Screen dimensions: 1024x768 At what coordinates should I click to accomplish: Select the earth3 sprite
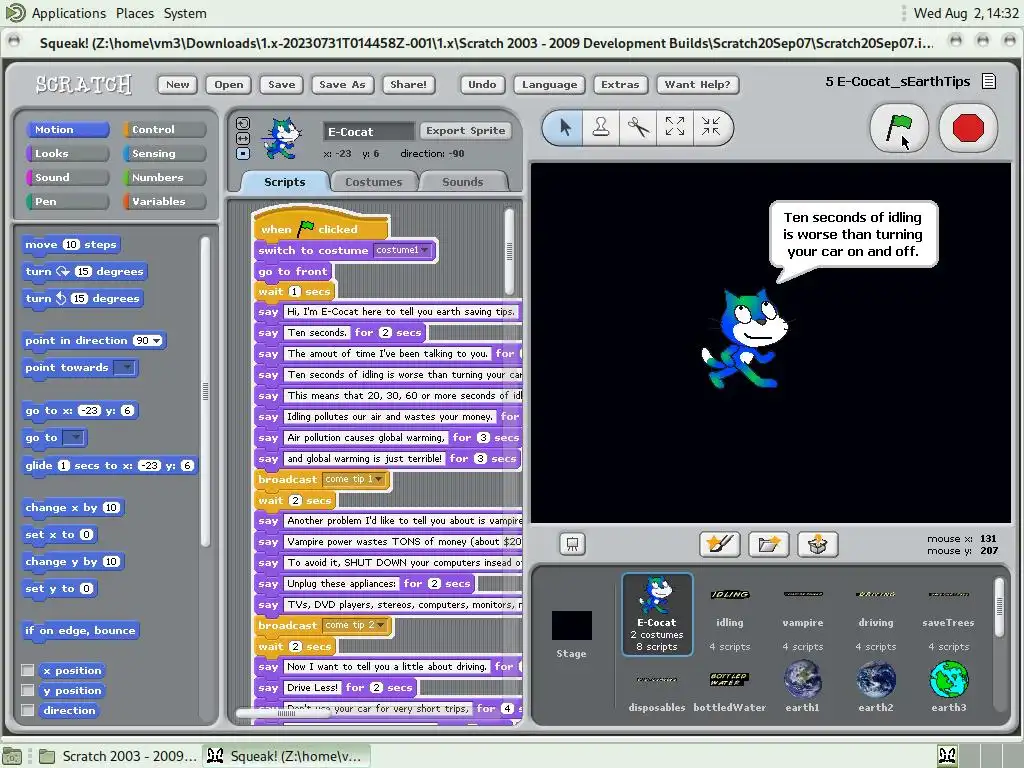coord(948,688)
